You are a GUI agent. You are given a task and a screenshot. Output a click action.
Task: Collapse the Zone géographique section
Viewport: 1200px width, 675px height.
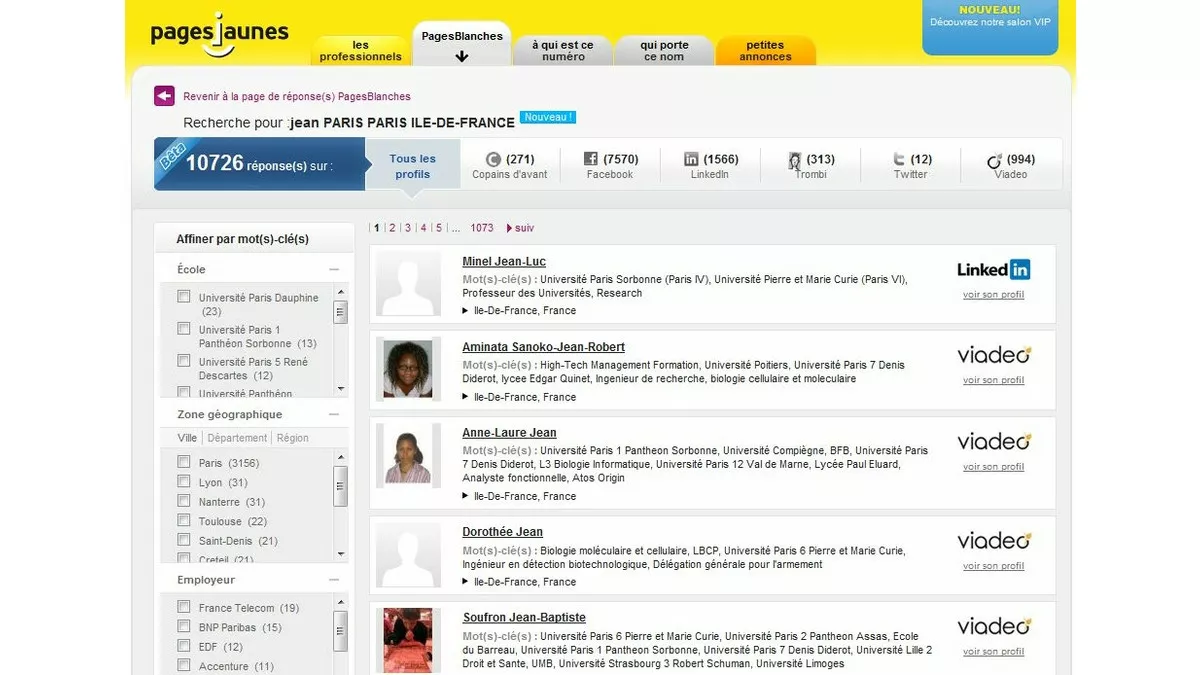(336, 413)
